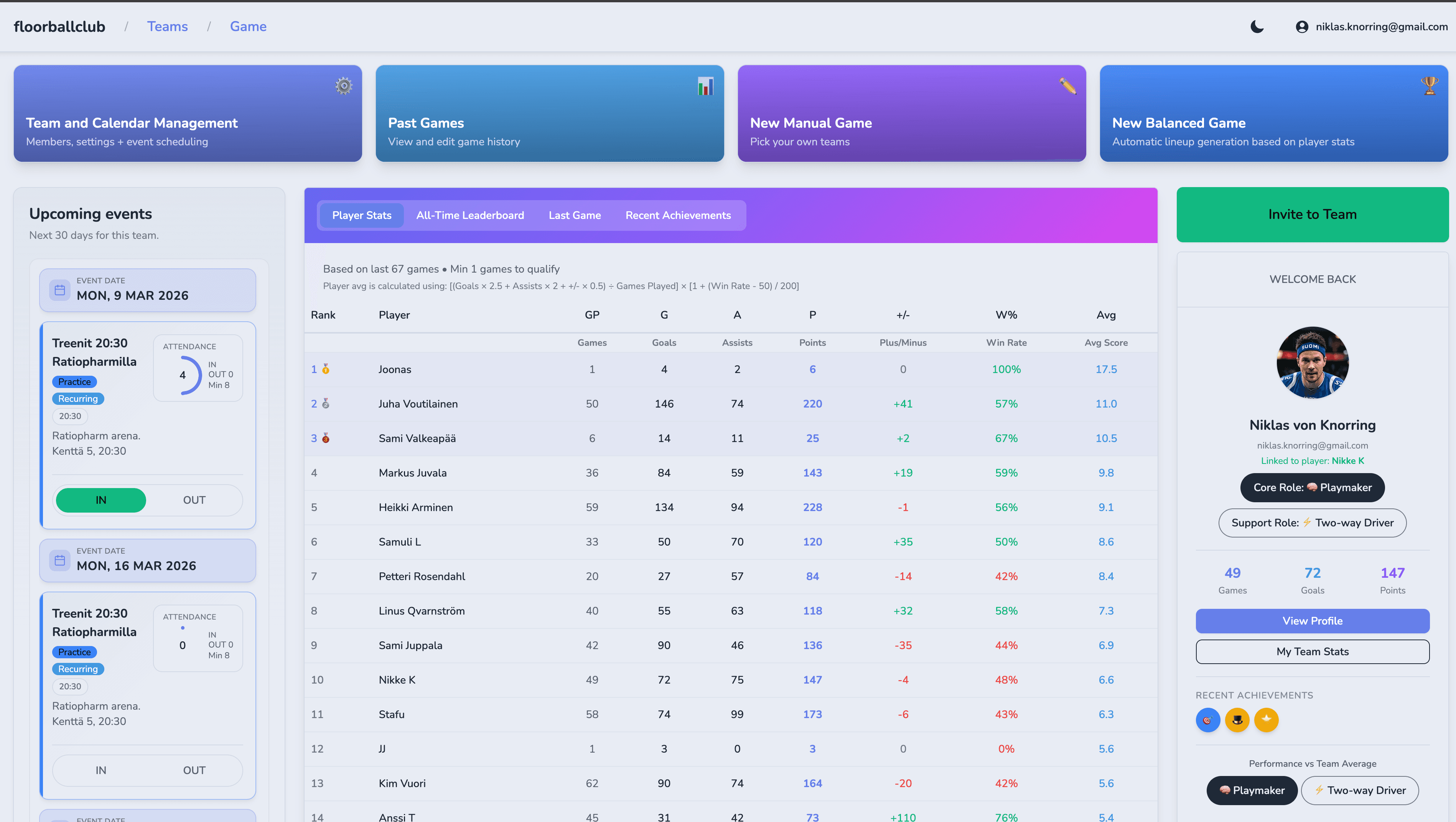Toggle dark mode moon icon
Image resolution: width=1456 pixels, height=822 pixels.
pyautogui.click(x=1257, y=26)
